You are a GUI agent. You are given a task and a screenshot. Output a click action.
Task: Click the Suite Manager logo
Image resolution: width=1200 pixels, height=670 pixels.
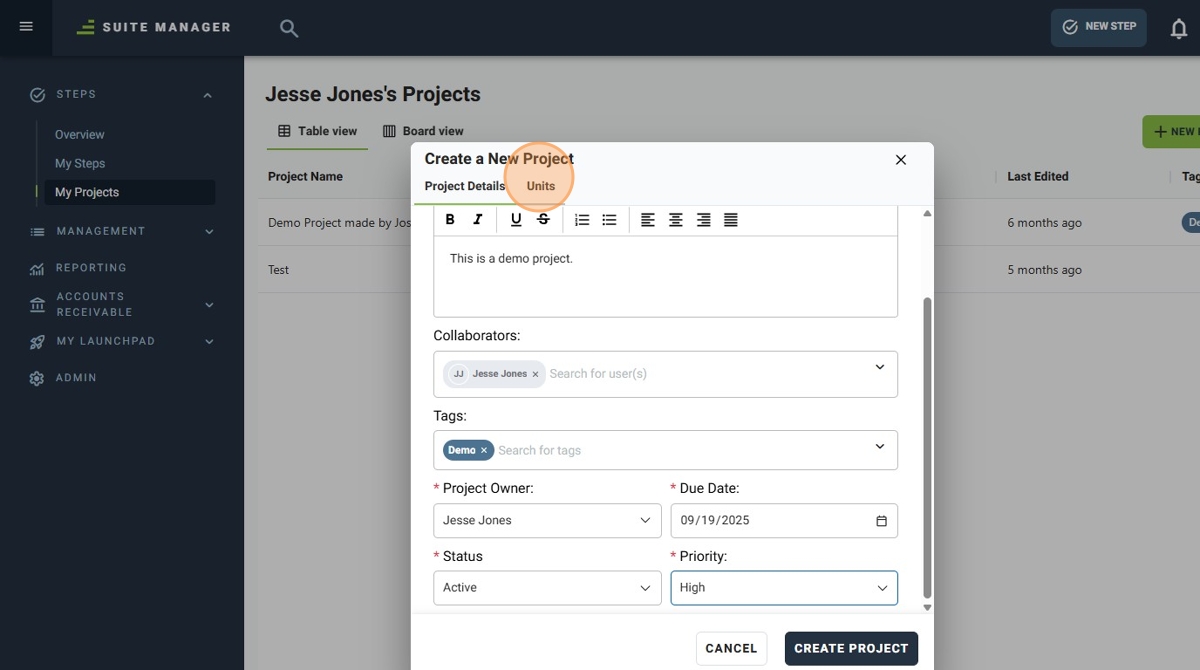[154, 27]
